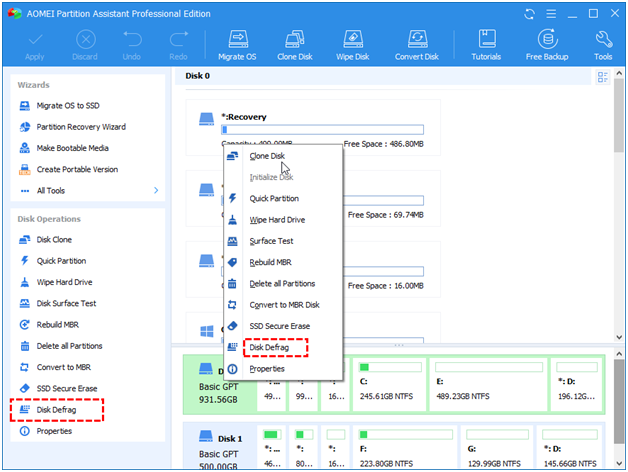Select the Wipe Disk toolbar icon

pos(352,45)
